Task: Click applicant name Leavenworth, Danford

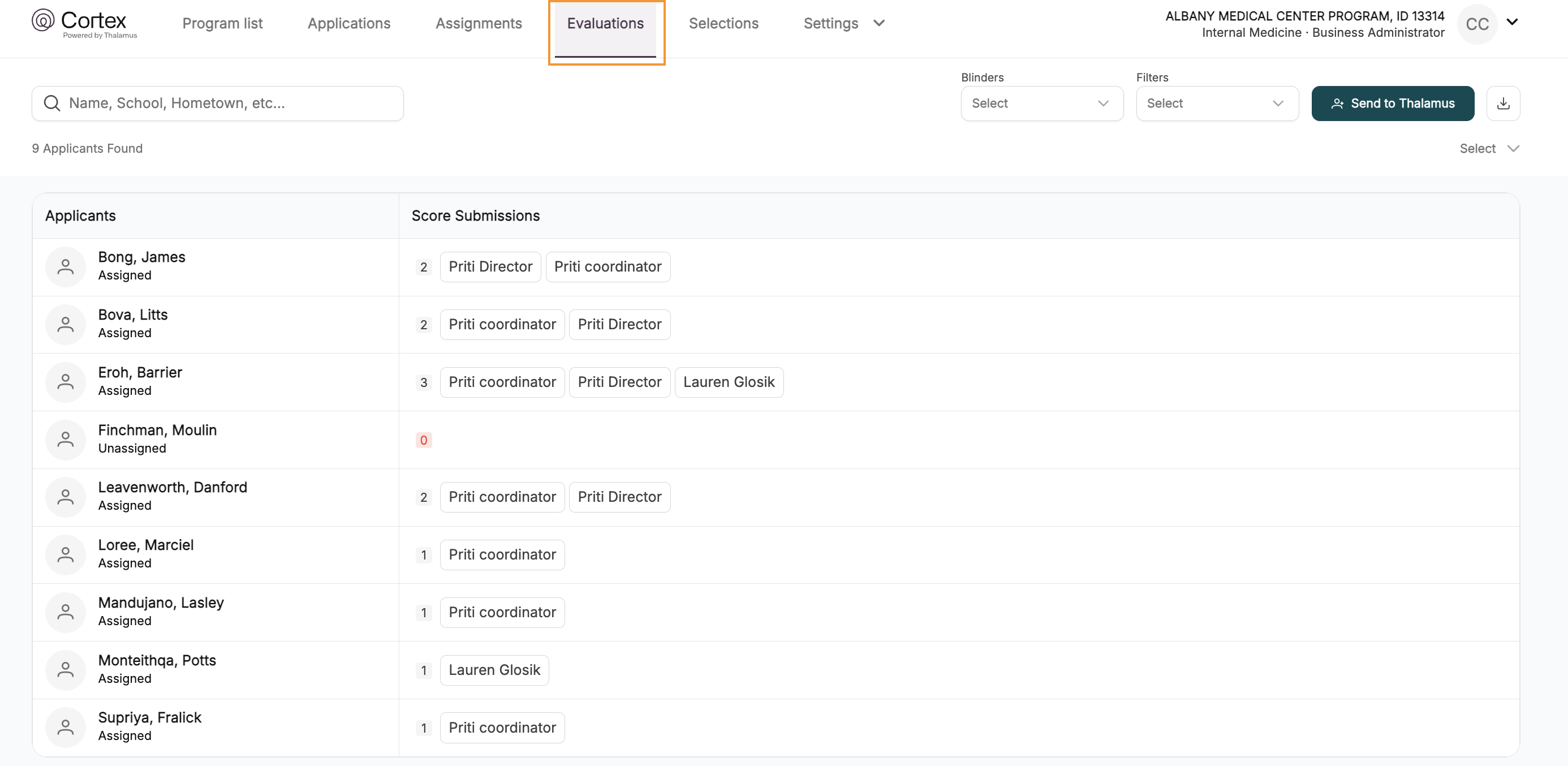Action: coord(173,488)
